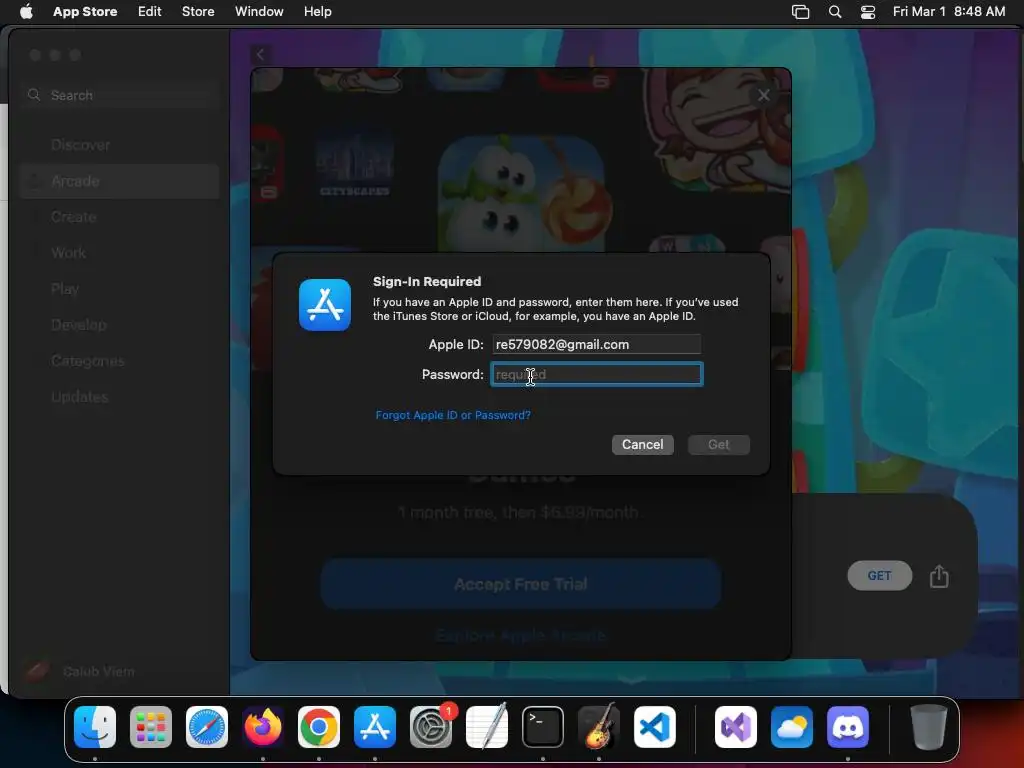Click the sidebar Search field

tap(119, 95)
